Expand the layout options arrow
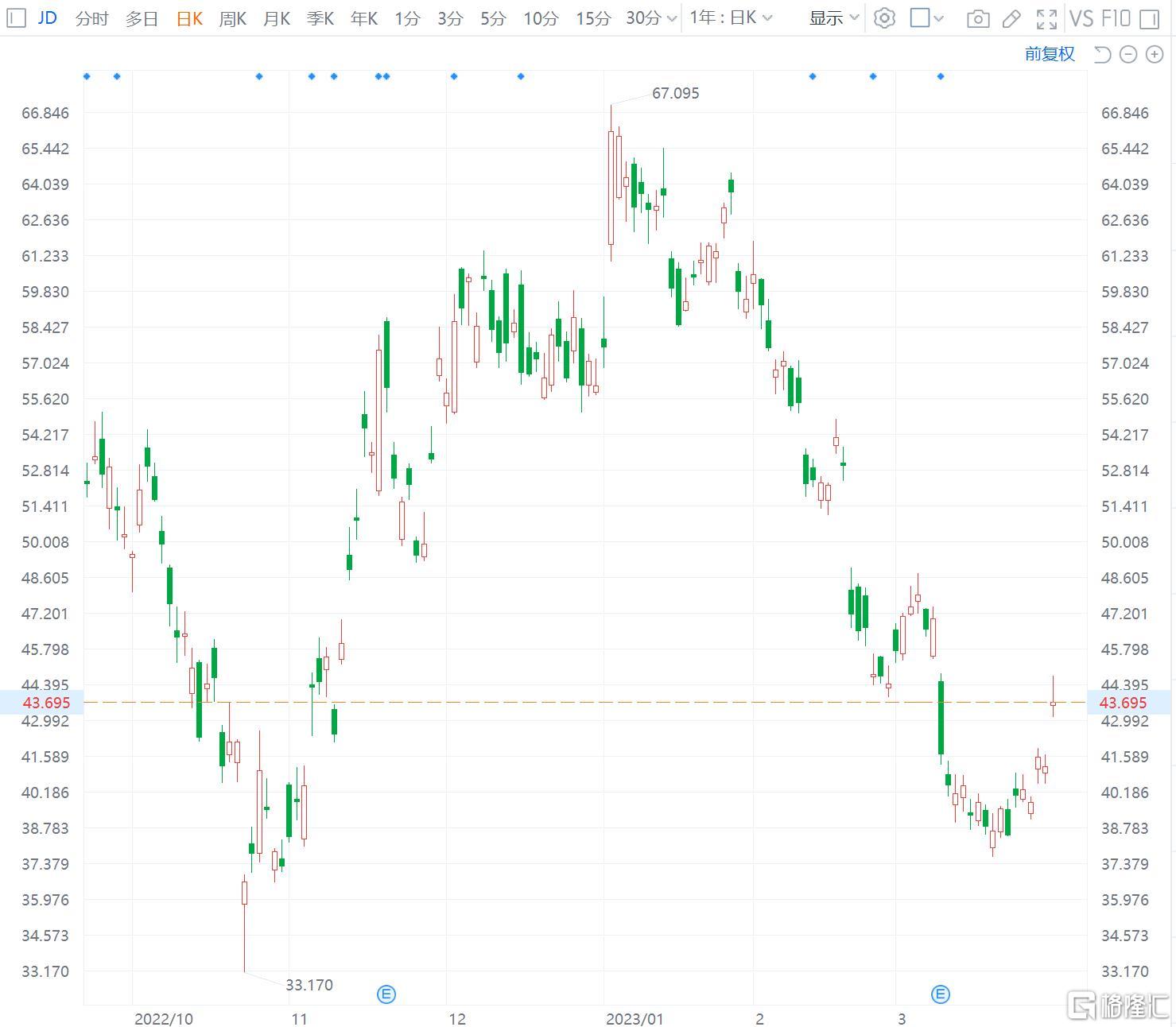Screen dimensions: 1176x1027 [x=938, y=18]
